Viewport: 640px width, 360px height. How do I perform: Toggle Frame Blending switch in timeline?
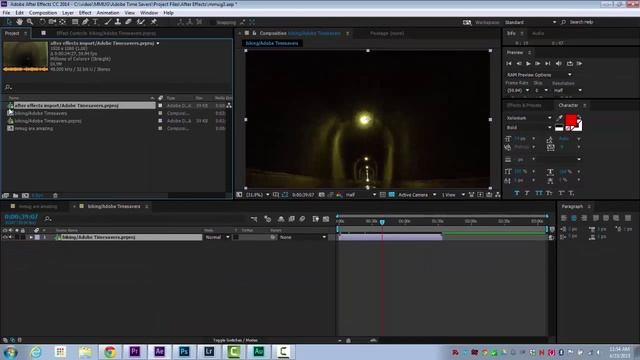[291, 219]
